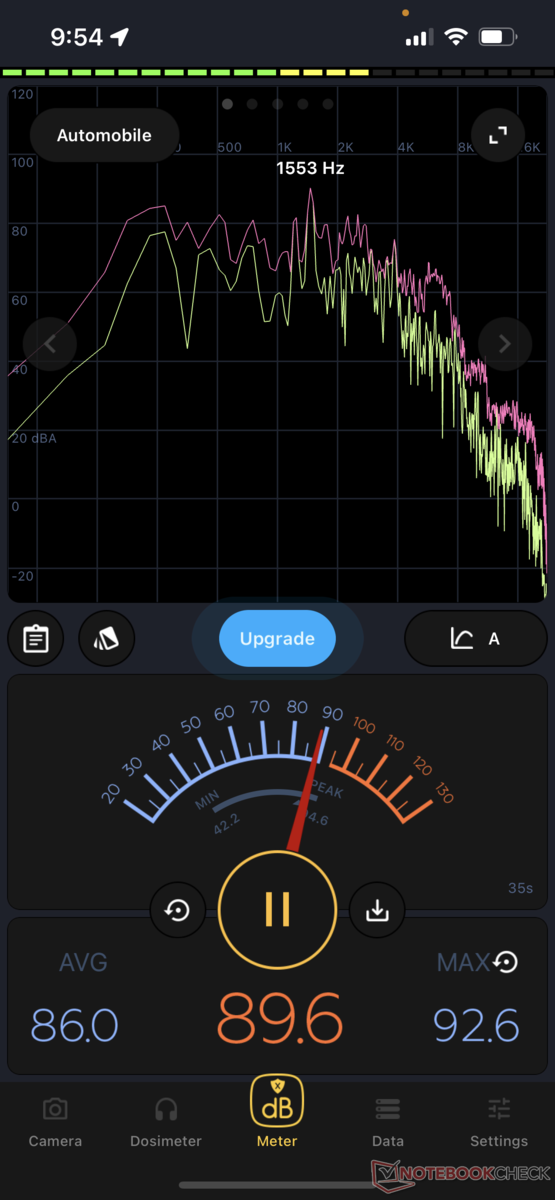Expand the spectrum graph to fullscreen
The image size is (555, 1200).
pyautogui.click(x=498, y=136)
